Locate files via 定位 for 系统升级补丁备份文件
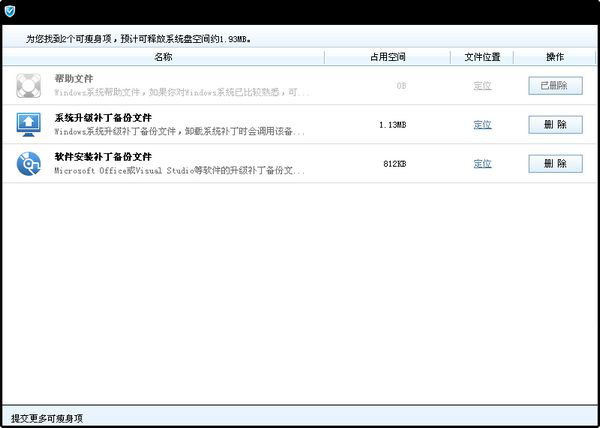 click(482, 125)
